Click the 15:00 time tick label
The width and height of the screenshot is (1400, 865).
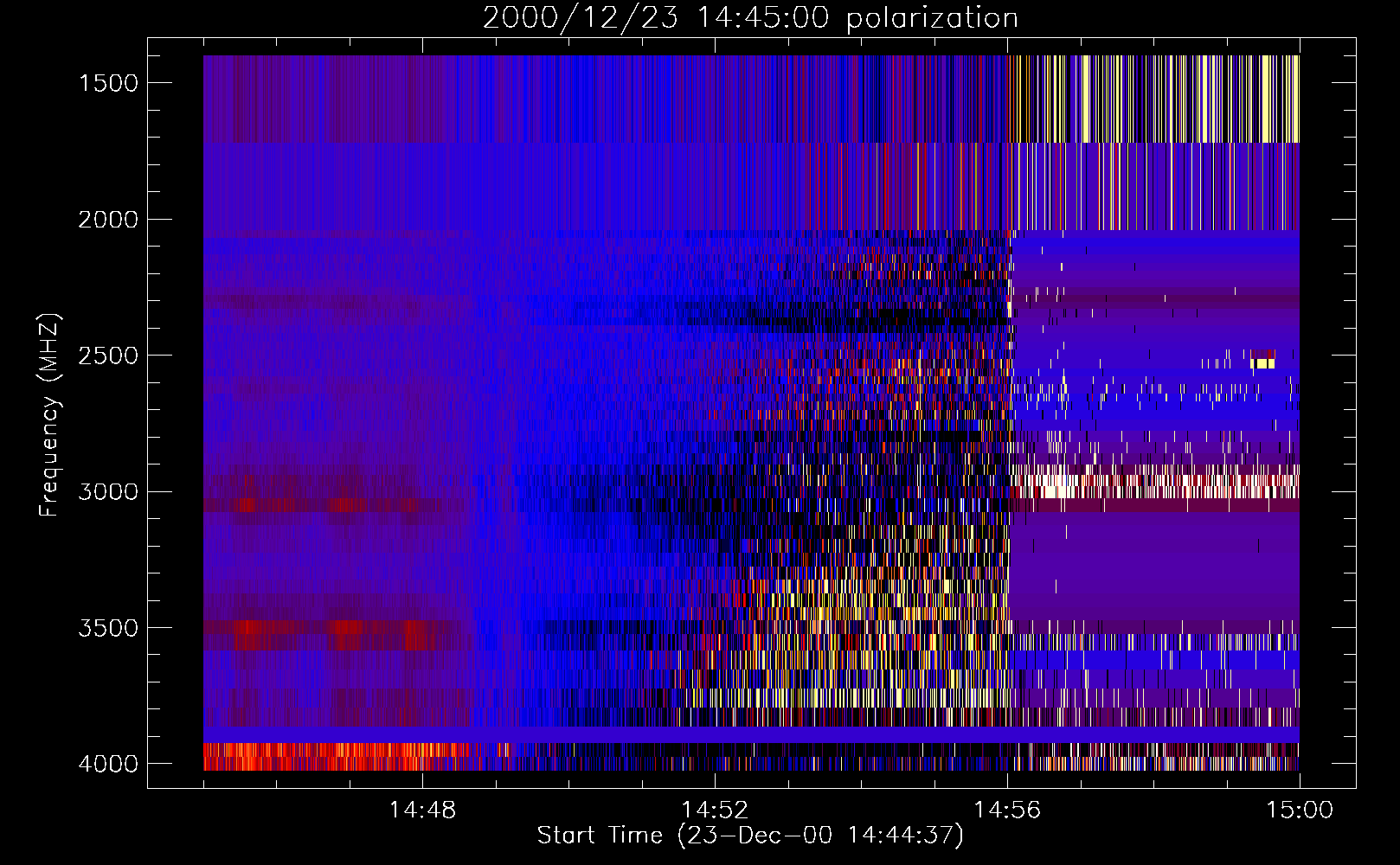pyautogui.click(x=1300, y=811)
